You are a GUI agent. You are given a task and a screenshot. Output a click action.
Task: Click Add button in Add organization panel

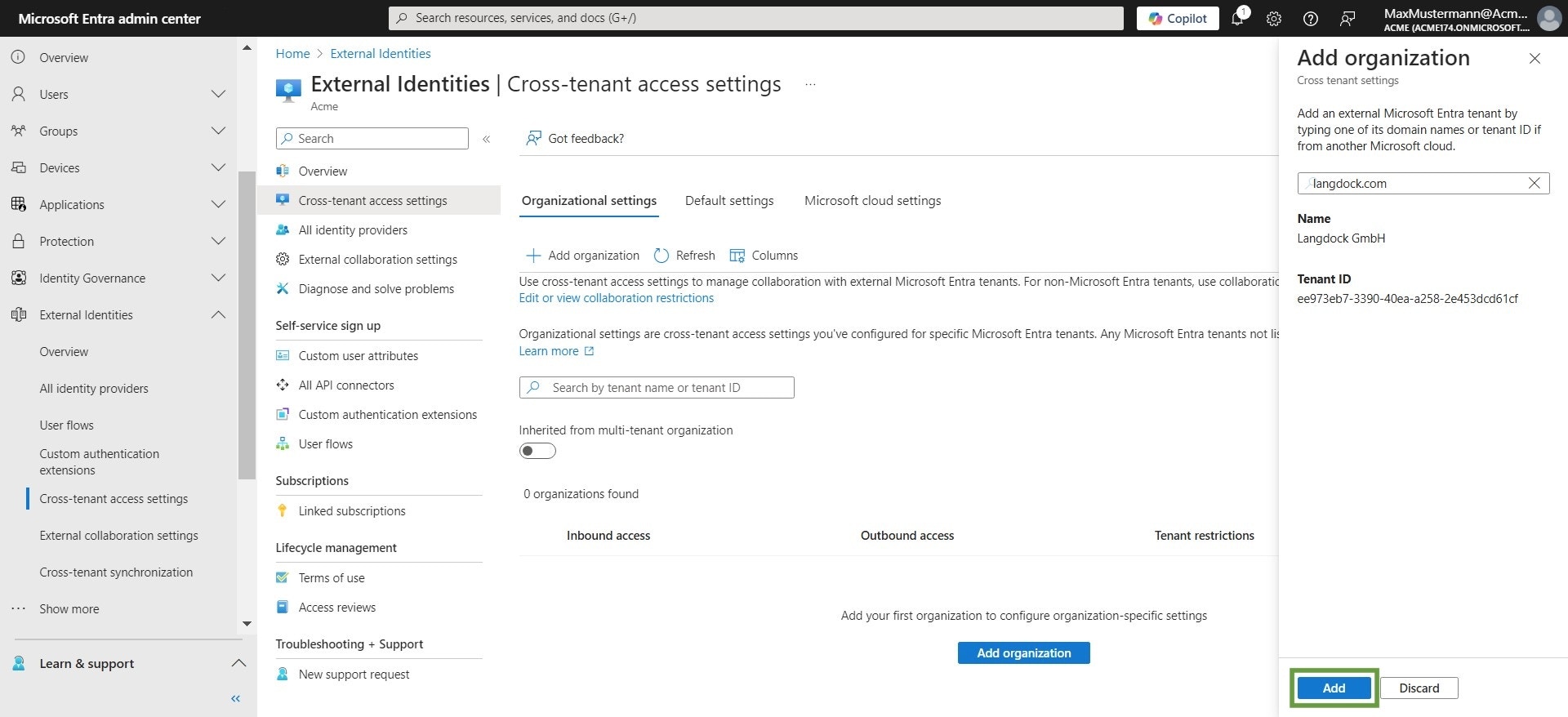[1334, 688]
